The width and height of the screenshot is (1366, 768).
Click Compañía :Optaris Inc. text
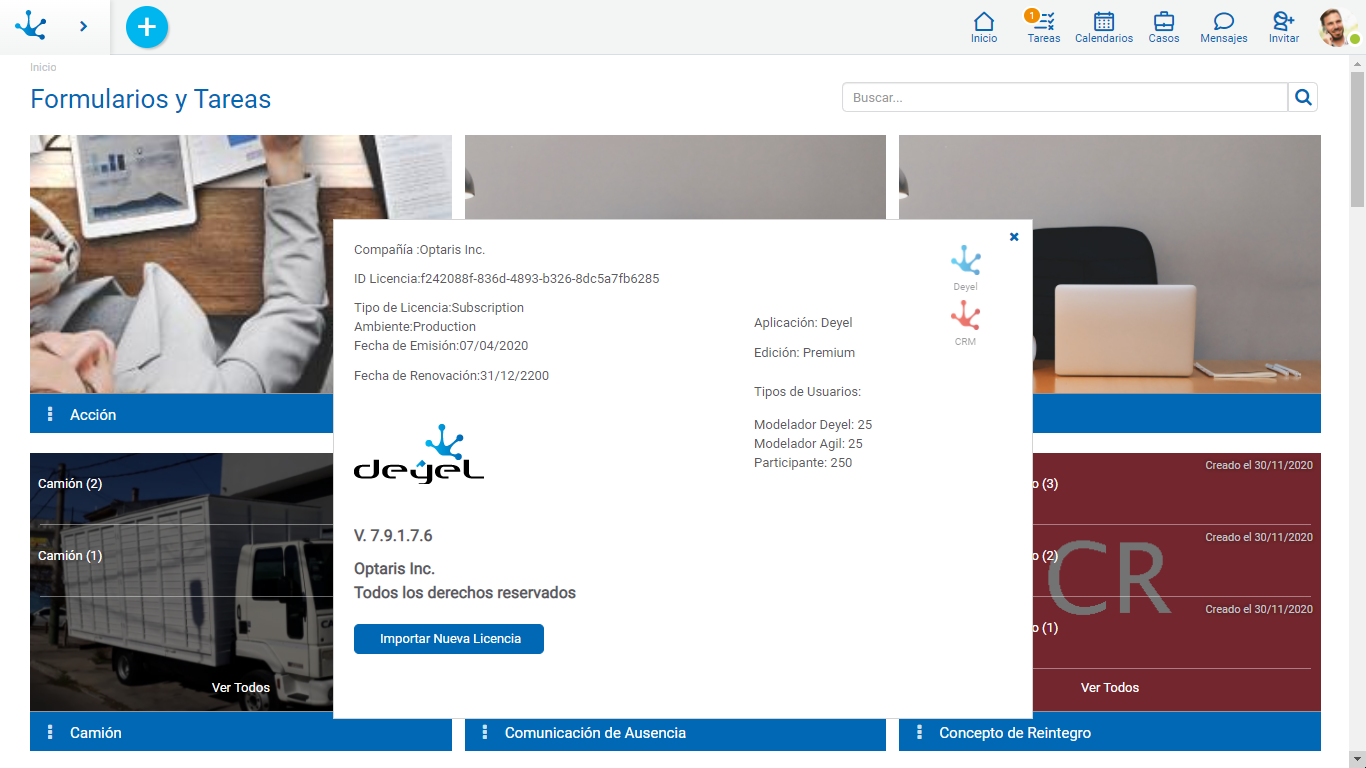click(x=419, y=250)
